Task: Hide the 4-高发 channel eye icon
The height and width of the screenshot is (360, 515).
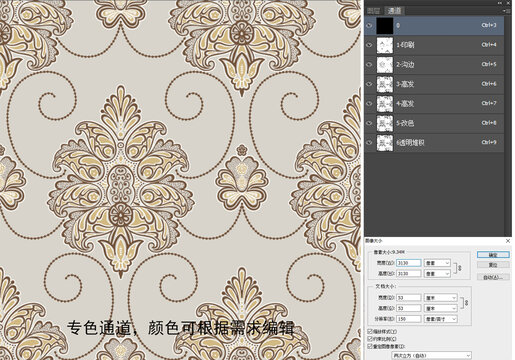Action: tap(369, 104)
